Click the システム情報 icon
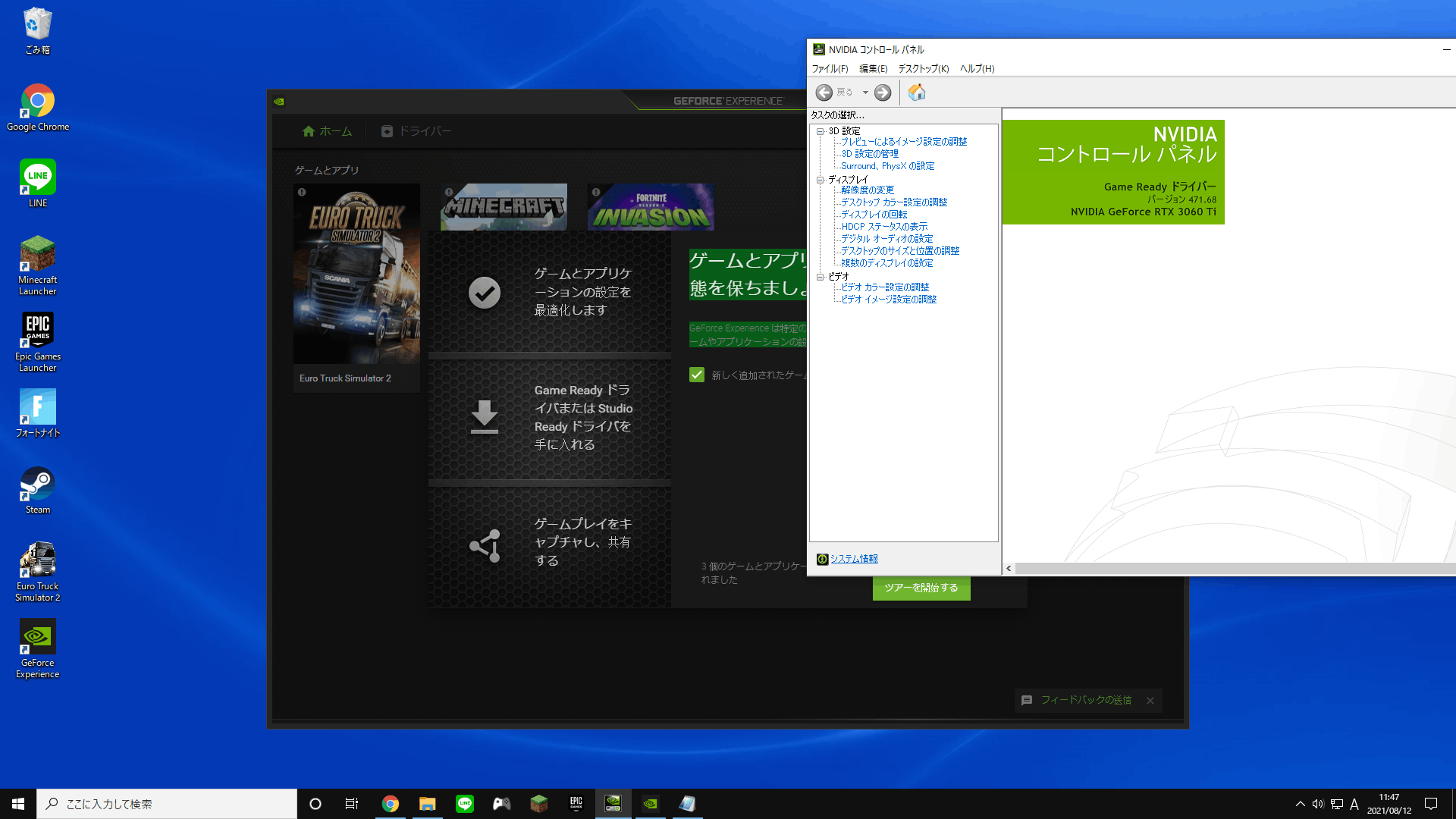Screen dimensions: 1456x819 [x=822, y=560]
